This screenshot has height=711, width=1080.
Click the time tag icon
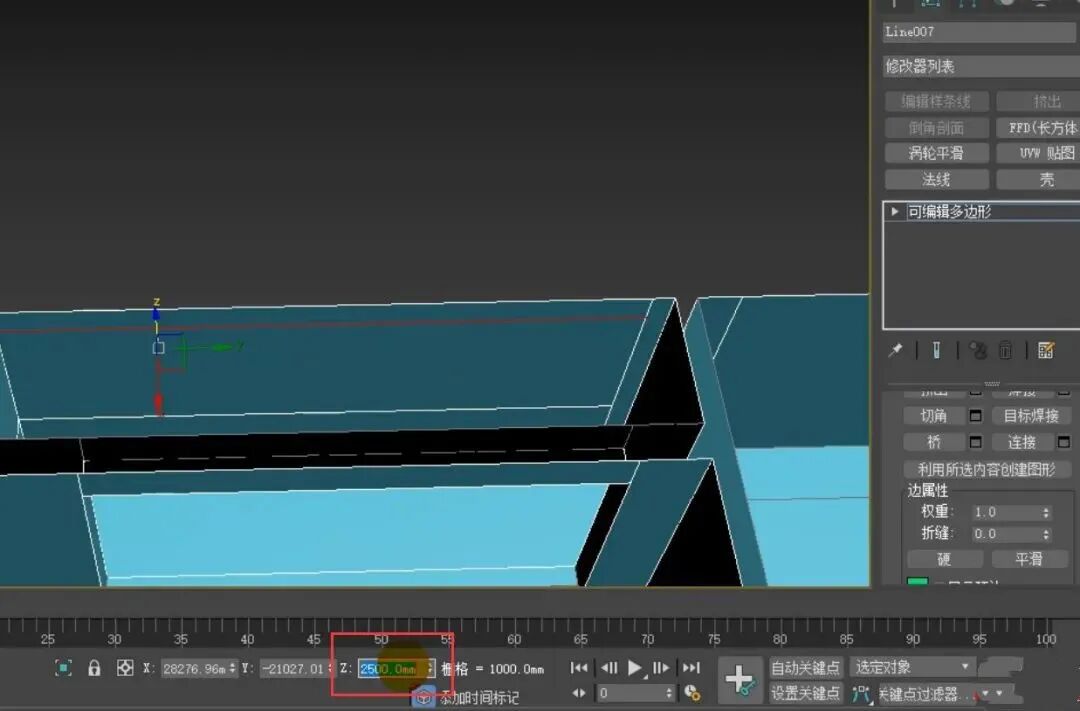(423, 697)
